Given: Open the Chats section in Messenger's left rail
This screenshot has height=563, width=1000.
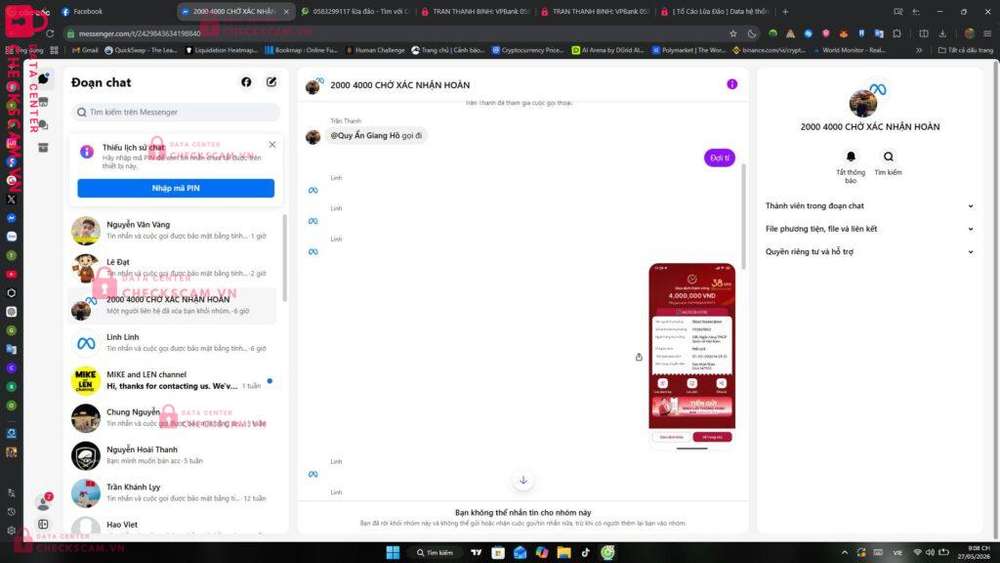Looking at the screenshot, I should 43,79.
